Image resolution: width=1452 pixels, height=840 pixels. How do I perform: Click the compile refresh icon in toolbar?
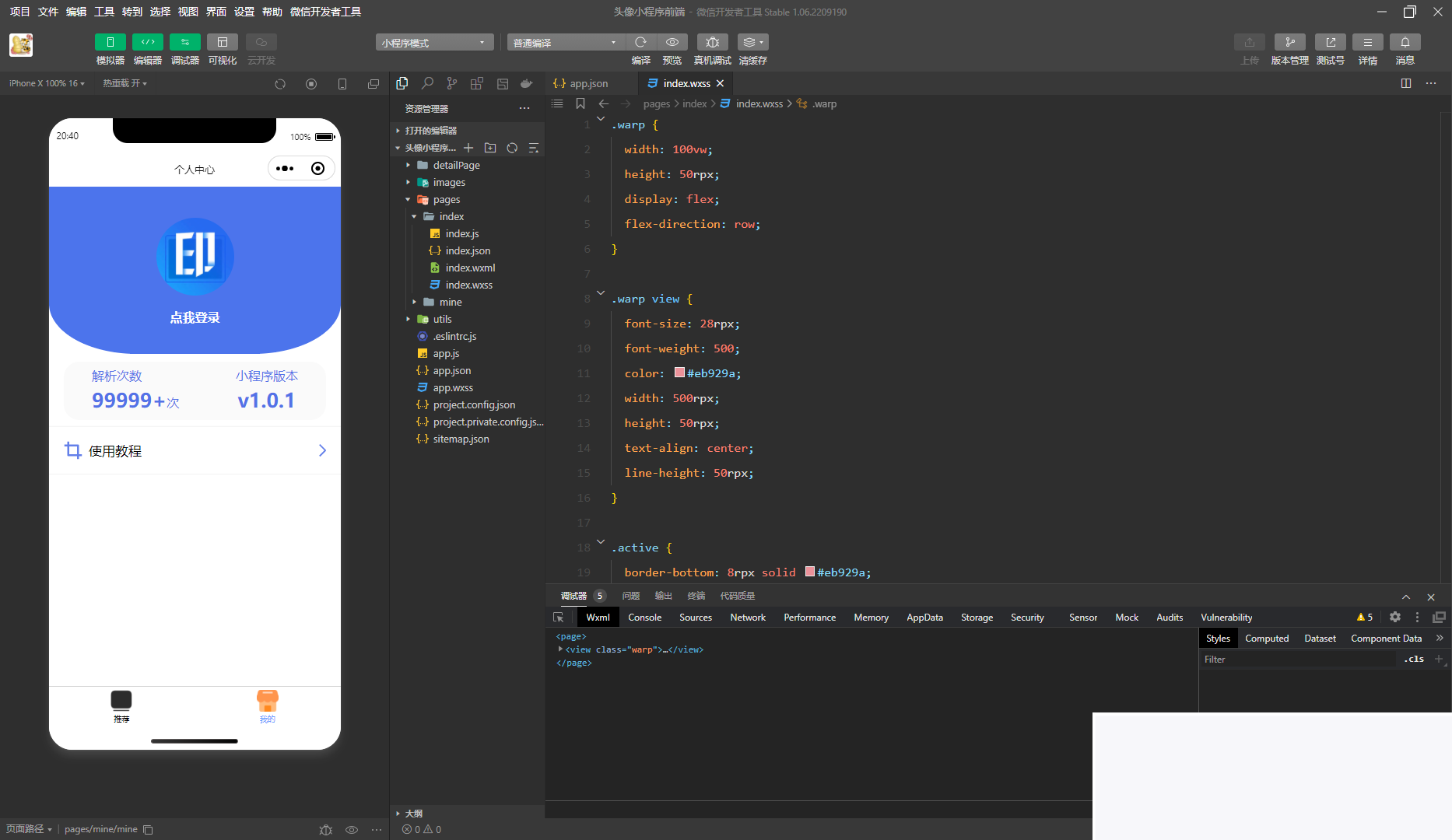640,43
